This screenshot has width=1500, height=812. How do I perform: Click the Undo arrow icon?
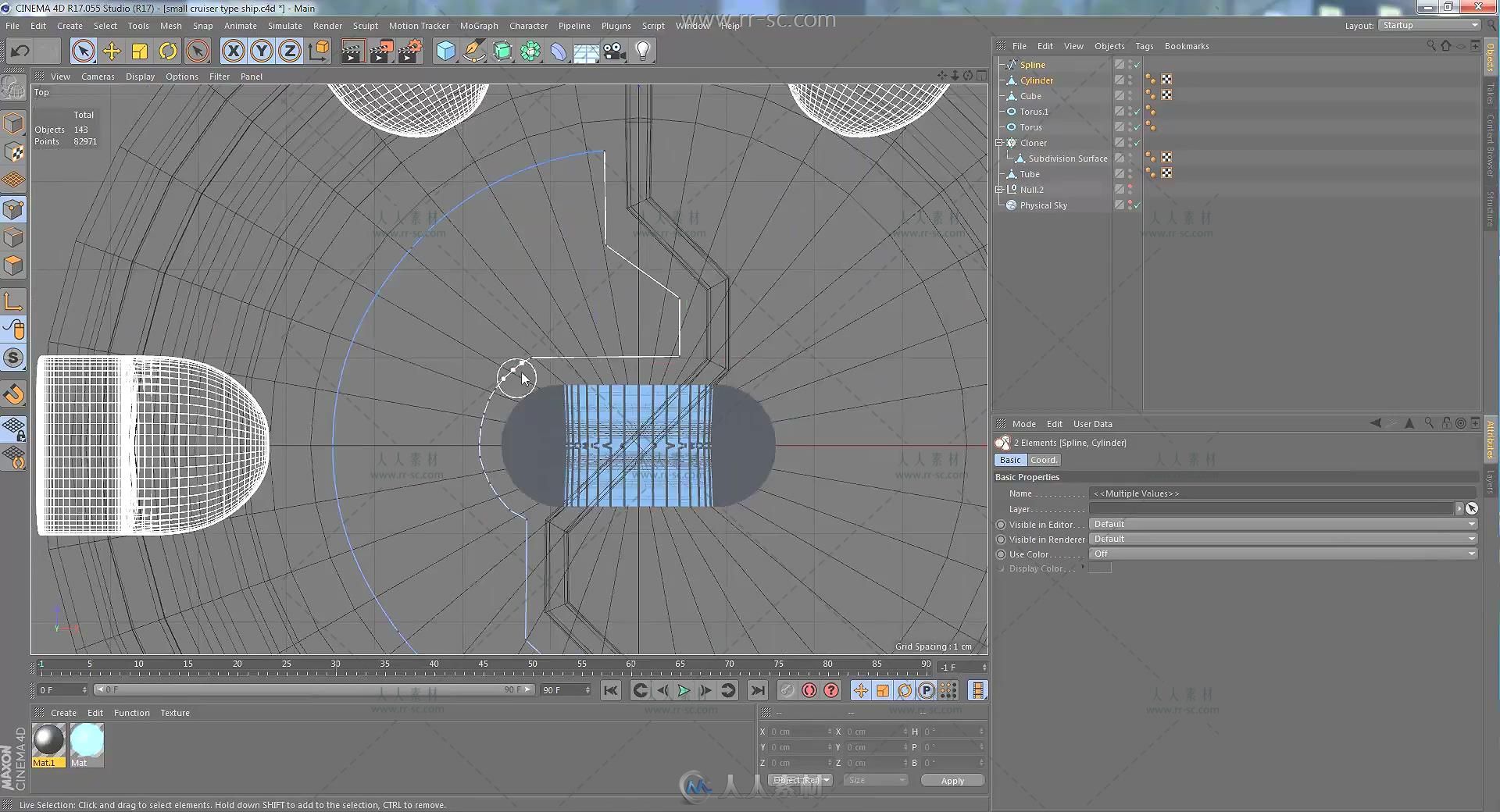tap(20, 52)
